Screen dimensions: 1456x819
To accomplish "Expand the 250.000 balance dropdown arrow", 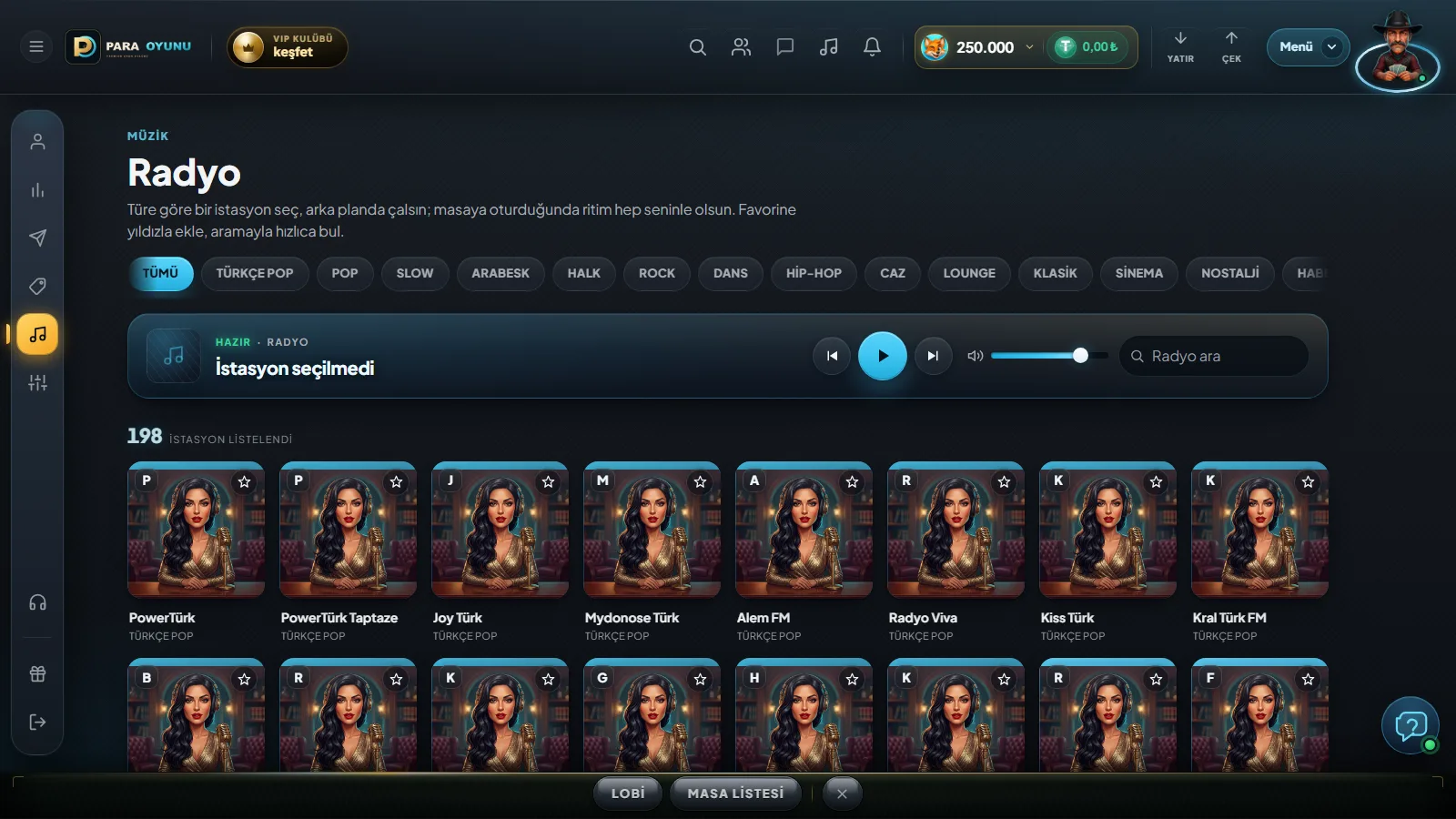I will pyautogui.click(x=1029, y=47).
